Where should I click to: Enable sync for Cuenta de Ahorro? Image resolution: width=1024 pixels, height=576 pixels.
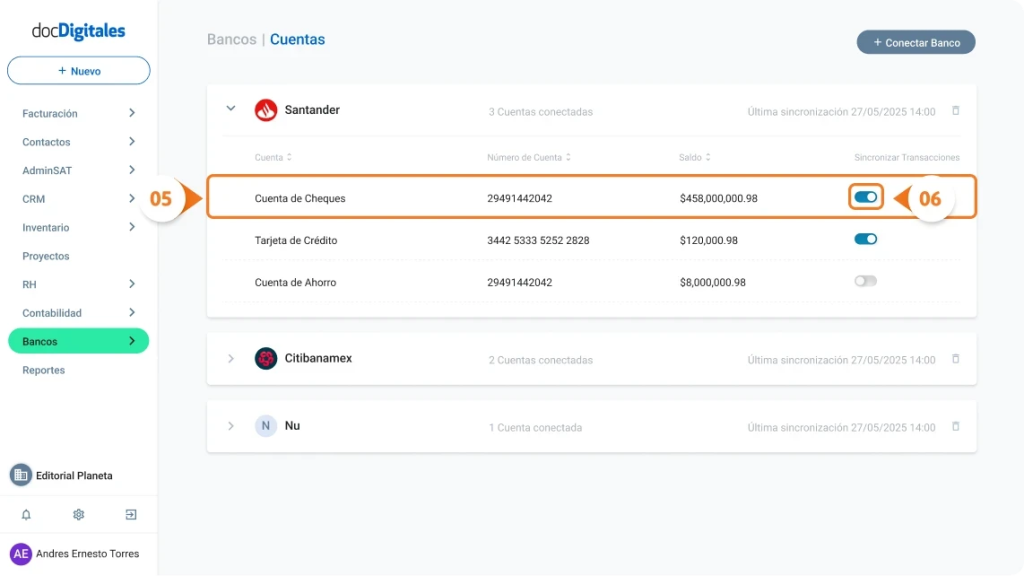coord(865,282)
